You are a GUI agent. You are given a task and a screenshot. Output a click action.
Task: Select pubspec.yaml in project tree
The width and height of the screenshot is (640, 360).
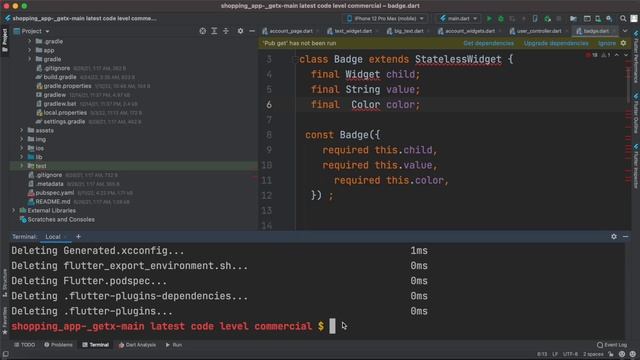pos(55,193)
